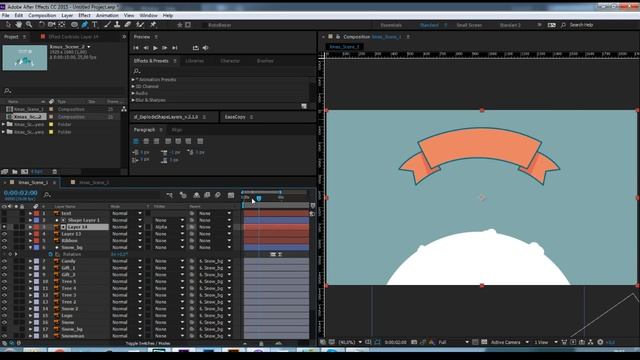Select the Selection arrow tool
This screenshot has height=360, width=640.
coord(8,25)
